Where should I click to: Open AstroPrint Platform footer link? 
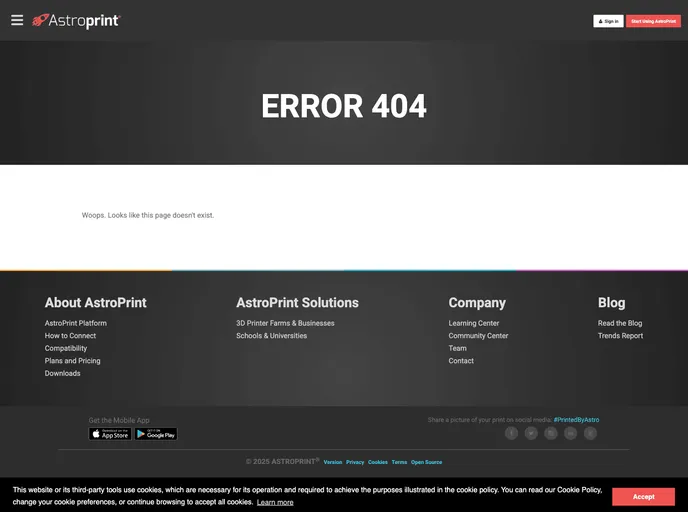tap(75, 323)
